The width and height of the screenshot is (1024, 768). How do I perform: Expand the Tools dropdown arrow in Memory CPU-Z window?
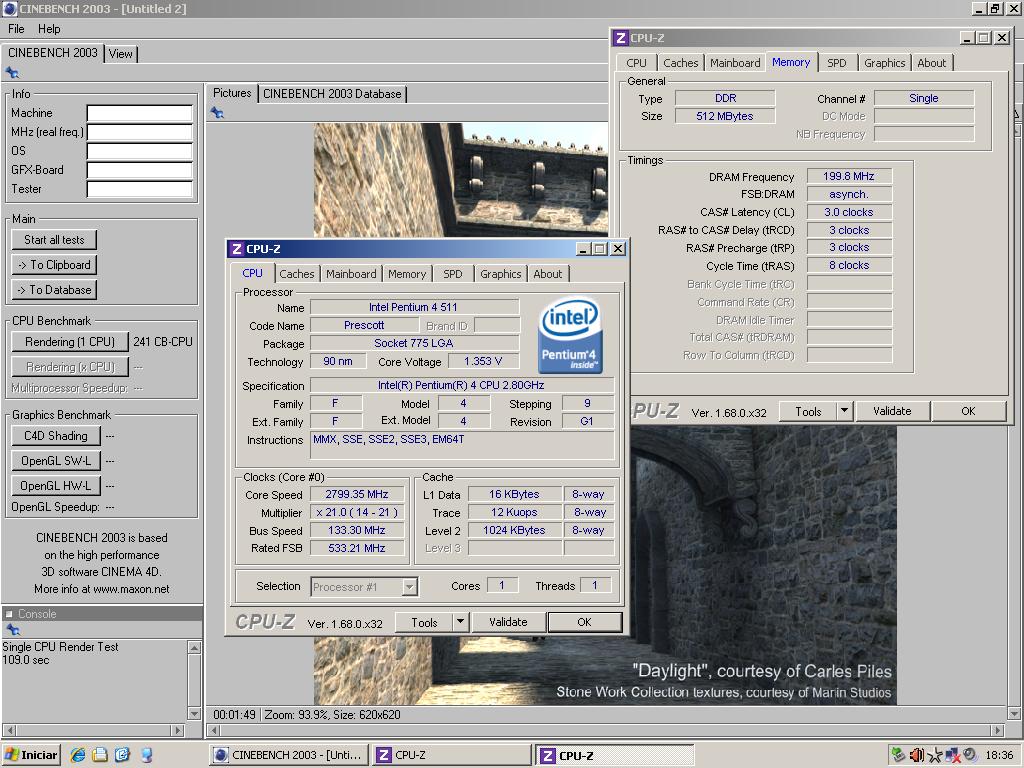(844, 411)
